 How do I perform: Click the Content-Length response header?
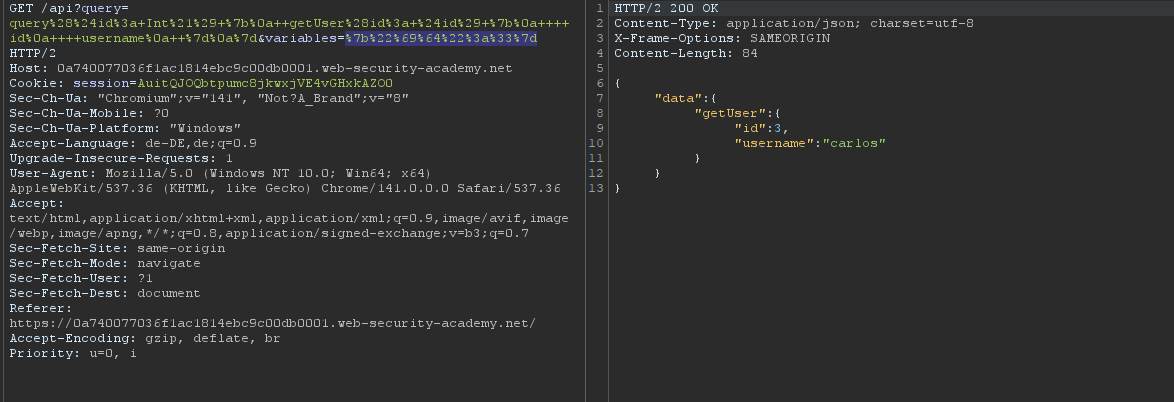click(685, 53)
